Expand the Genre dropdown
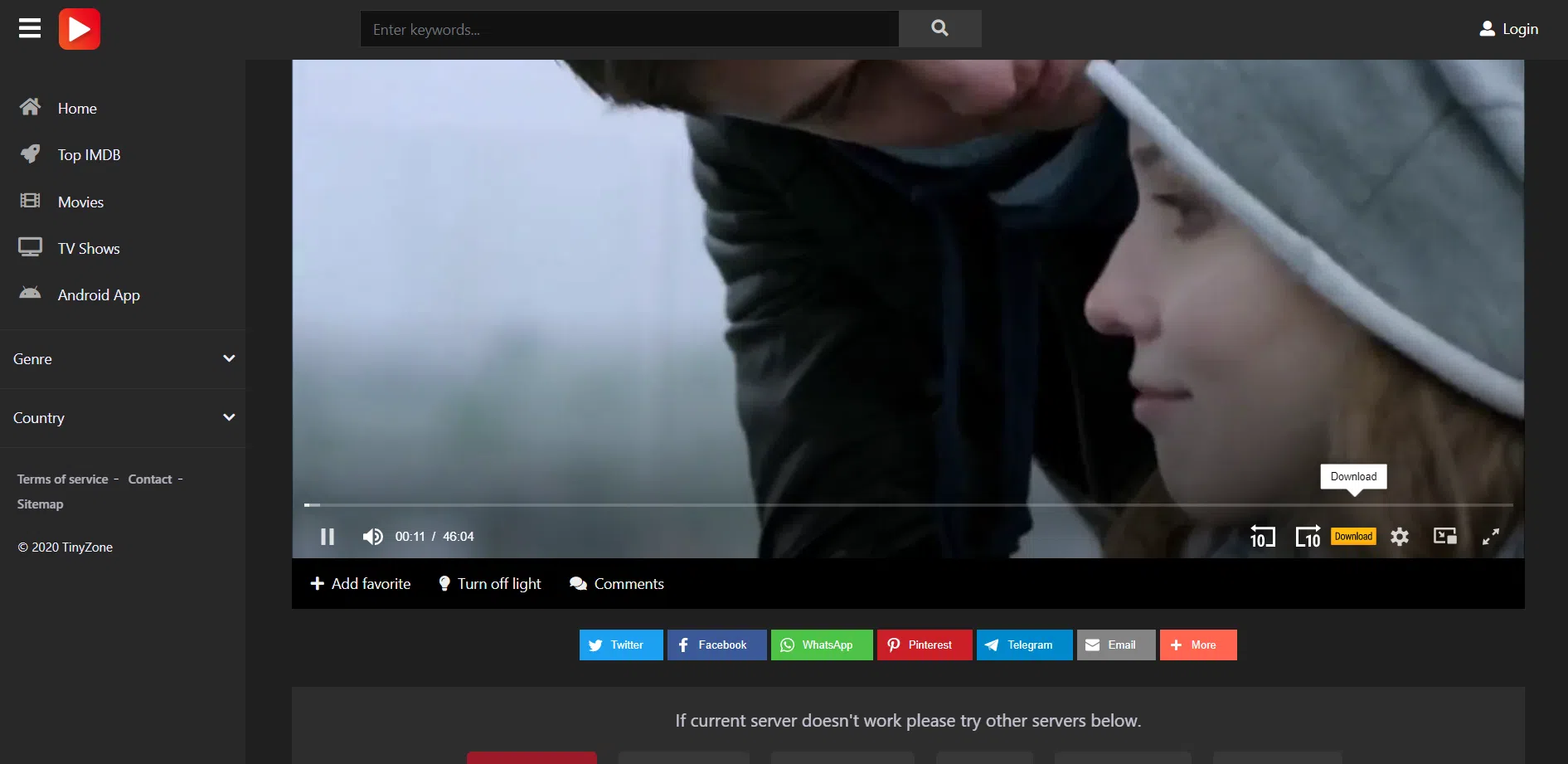Viewport: 1568px width, 764px height. coord(123,359)
